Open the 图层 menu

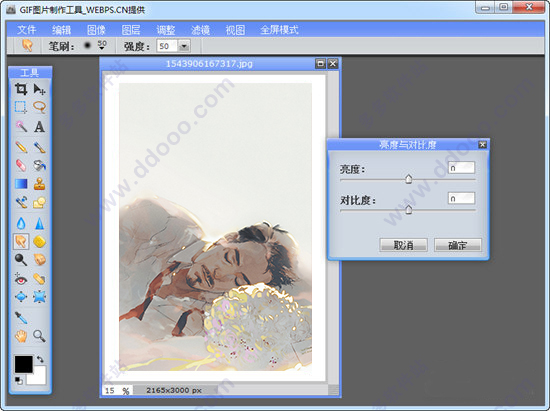click(x=131, y=30)
